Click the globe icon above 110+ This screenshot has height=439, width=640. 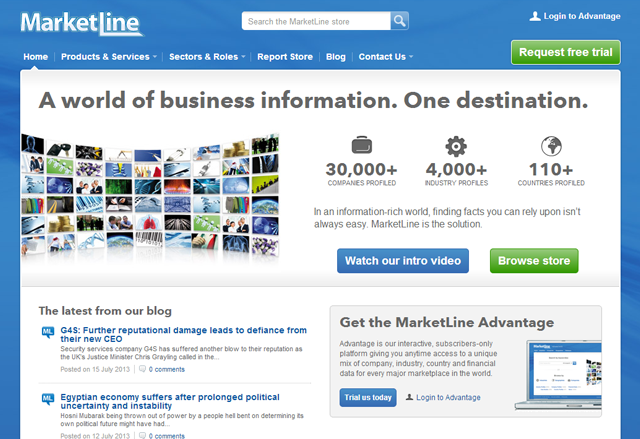pos(551,146)
